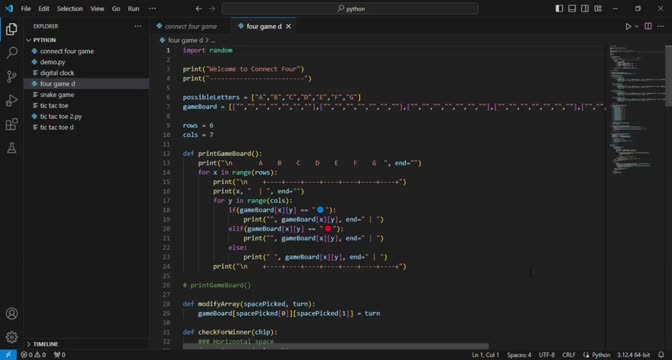Select Python 3.12.4 64-bit interpreter
The image size is (672, 360).
tap(633, 355)
